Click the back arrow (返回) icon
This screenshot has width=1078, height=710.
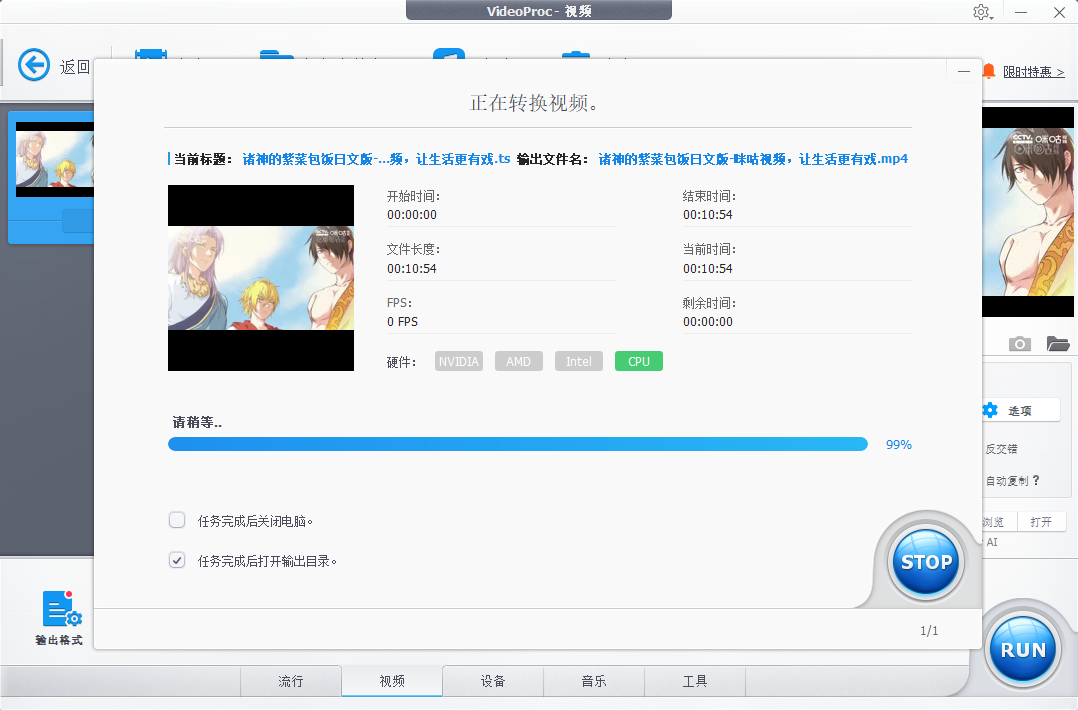point(34,66)
